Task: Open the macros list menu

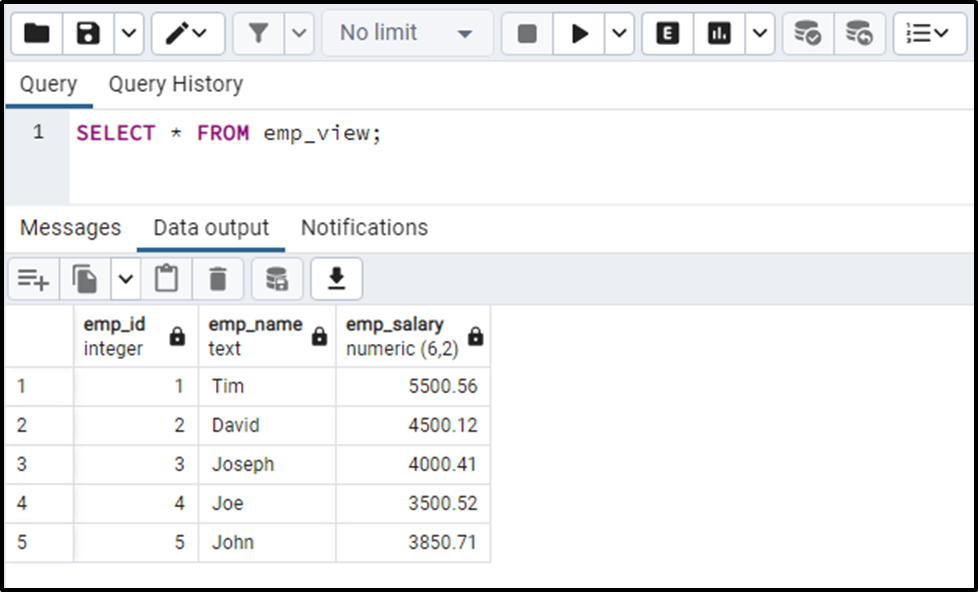Action: pos(929,33)
